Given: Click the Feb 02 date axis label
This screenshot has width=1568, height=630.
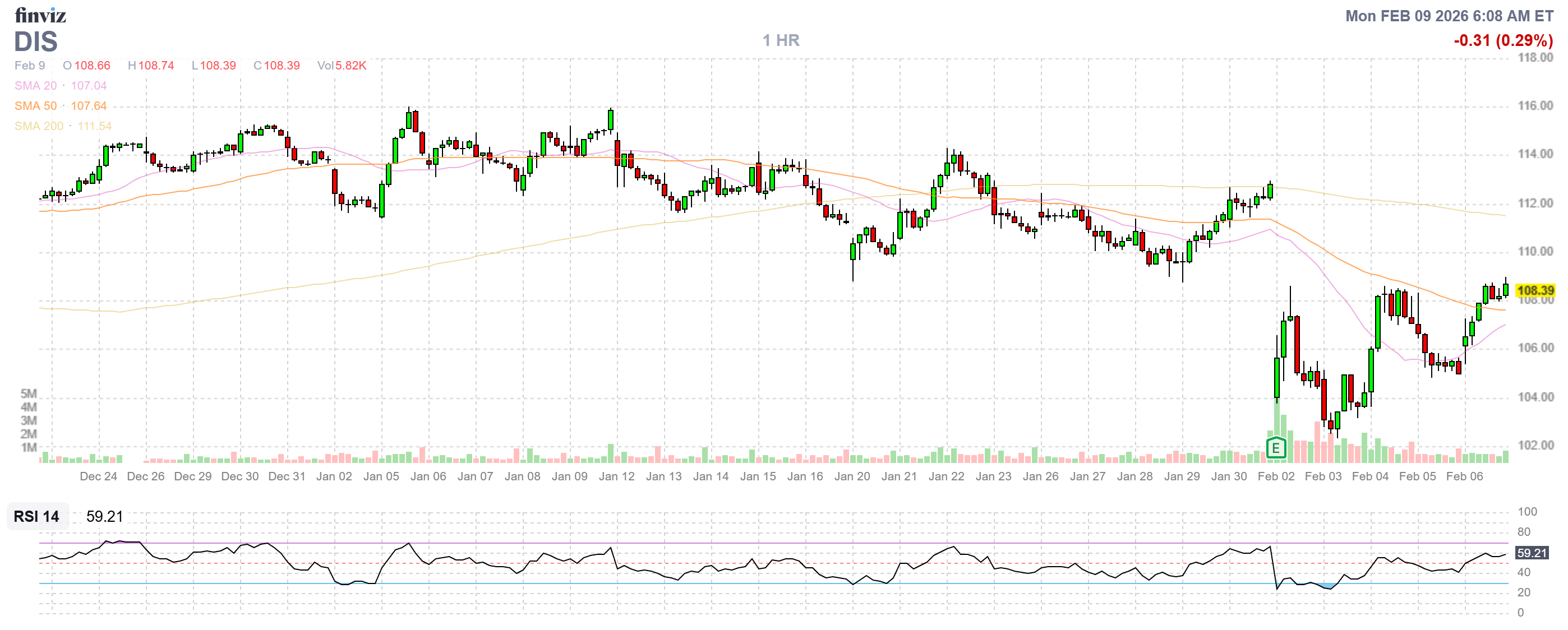Looking at the screenshot, I should pos(1275,476).
